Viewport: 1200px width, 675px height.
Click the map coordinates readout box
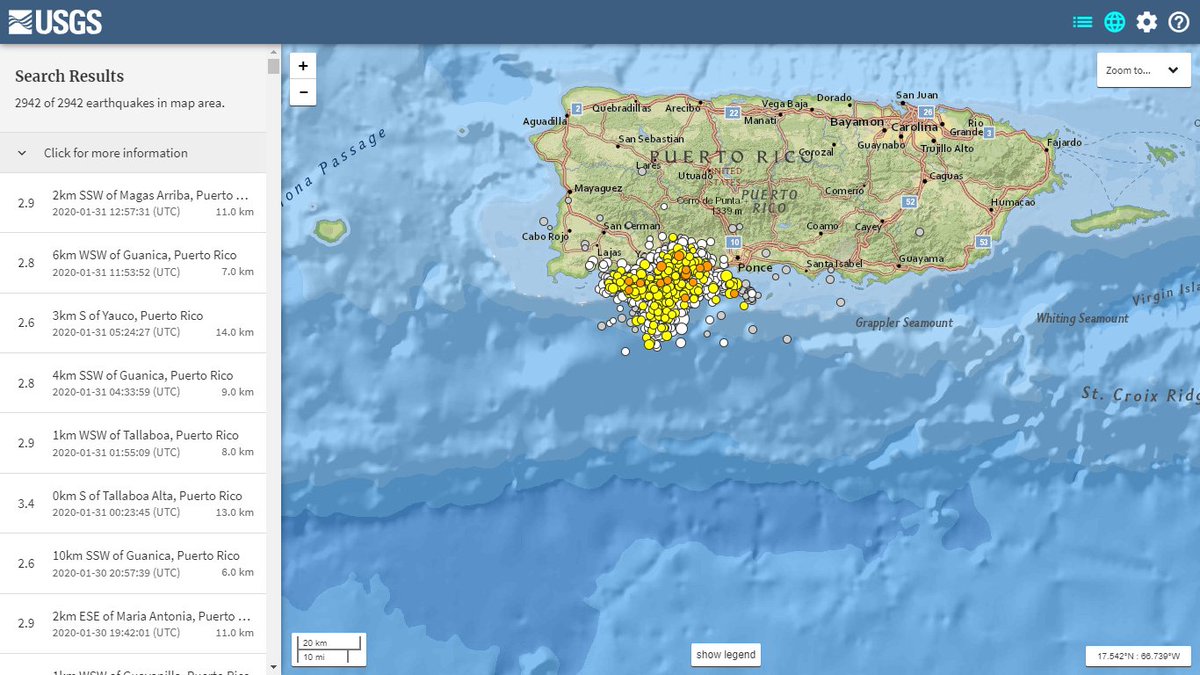tap(1137, 656)
